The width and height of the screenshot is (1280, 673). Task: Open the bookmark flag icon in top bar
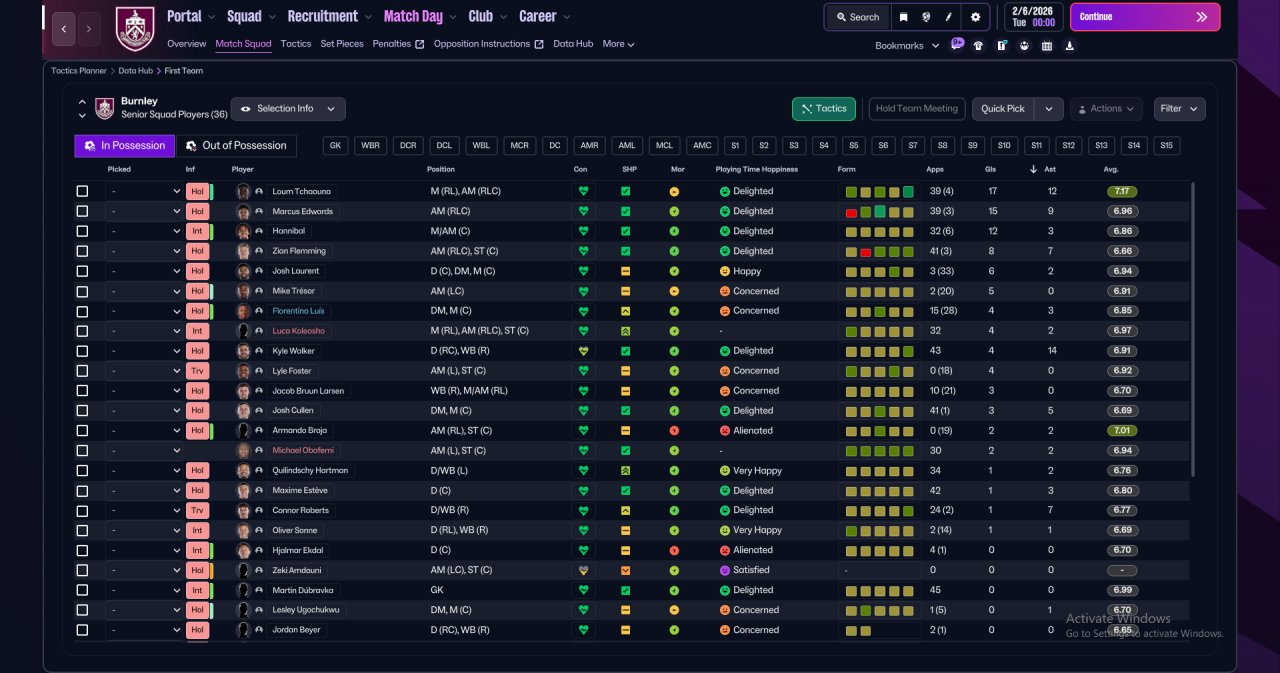click(904, 17)
